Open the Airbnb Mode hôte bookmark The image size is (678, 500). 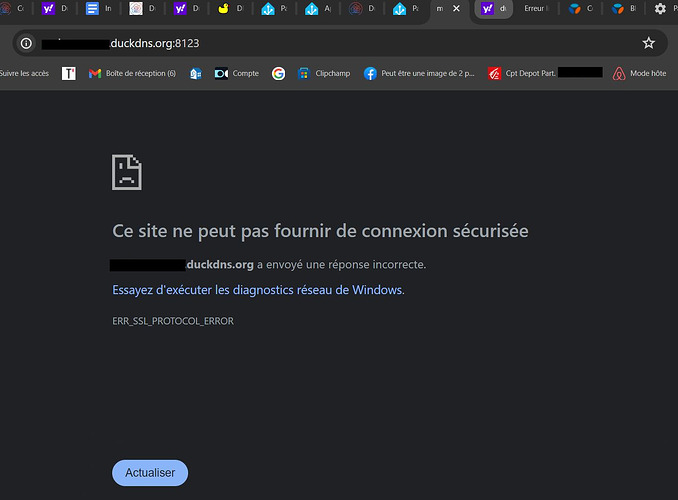coord(640,74)
